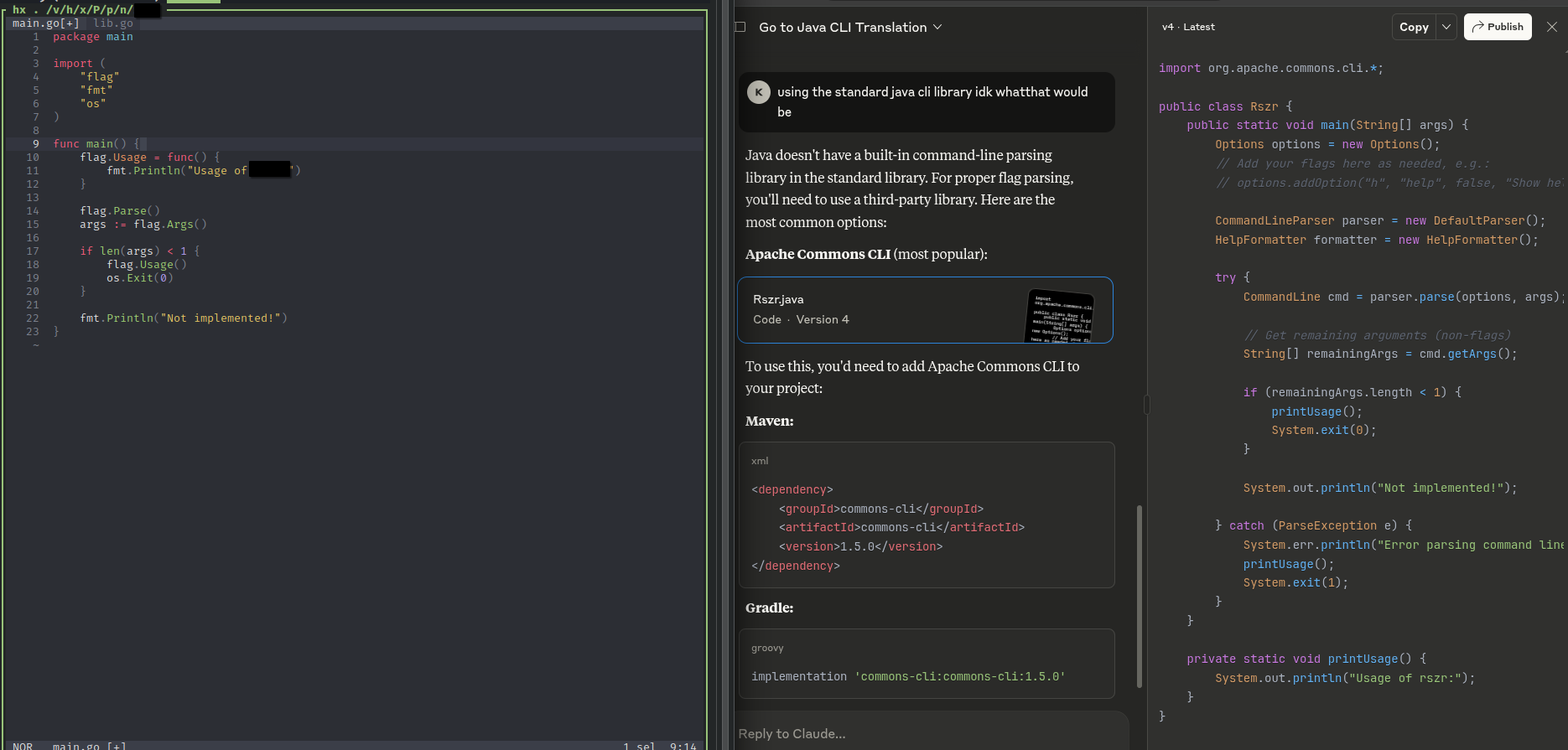The image size is (1568, 750).
Task: Click line 9 'func main()' in editor
Action: [99, 144]
